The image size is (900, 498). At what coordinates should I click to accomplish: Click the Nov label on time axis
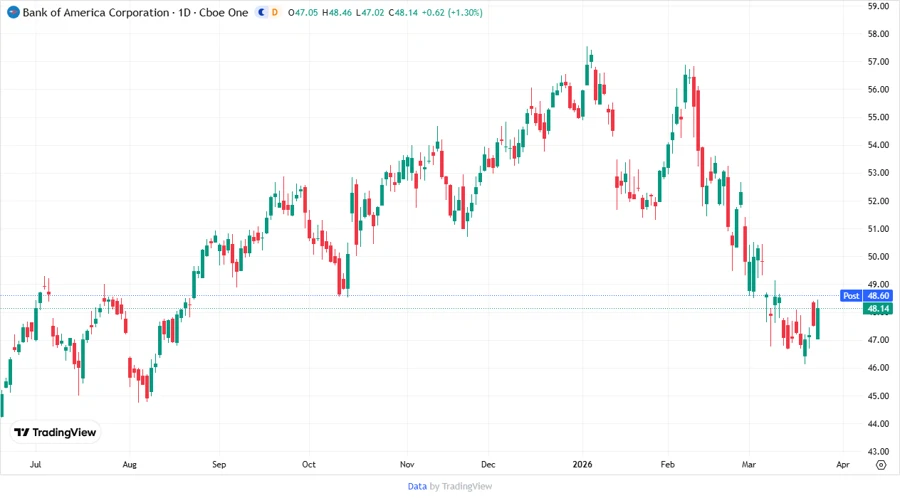407,464
